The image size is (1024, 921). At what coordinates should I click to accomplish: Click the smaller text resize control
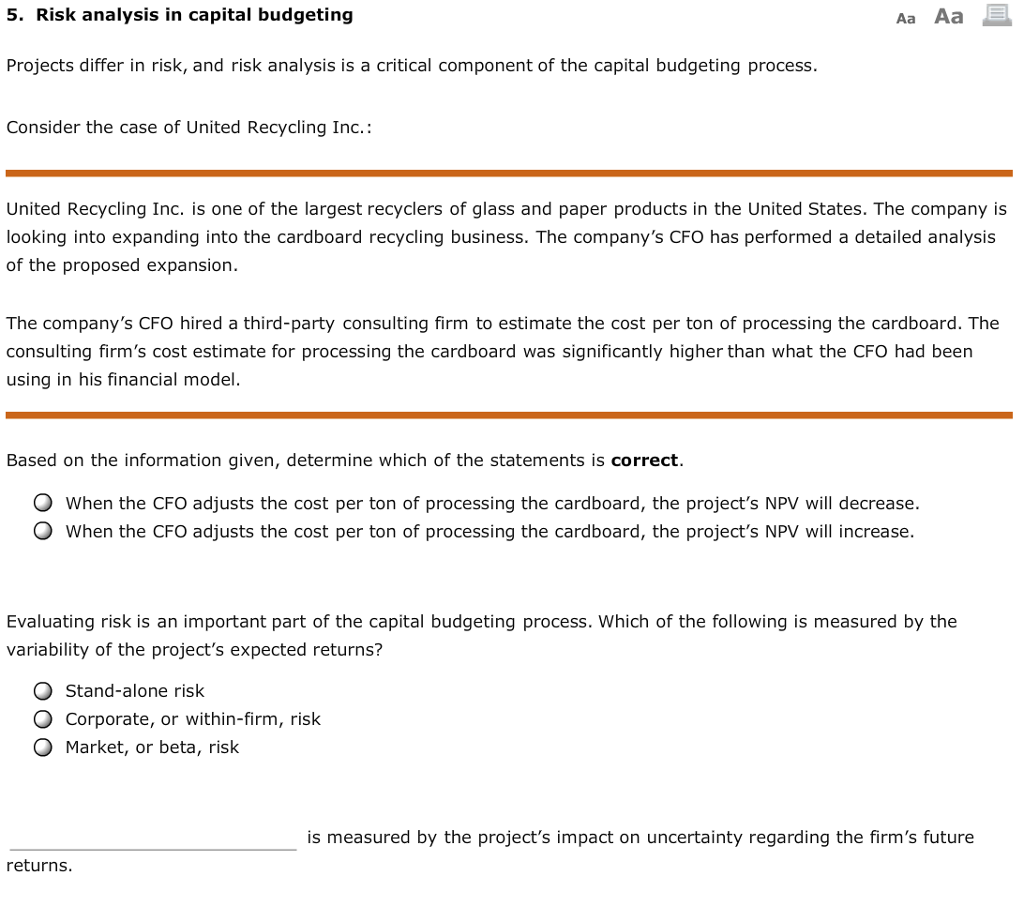click(905, 17)
